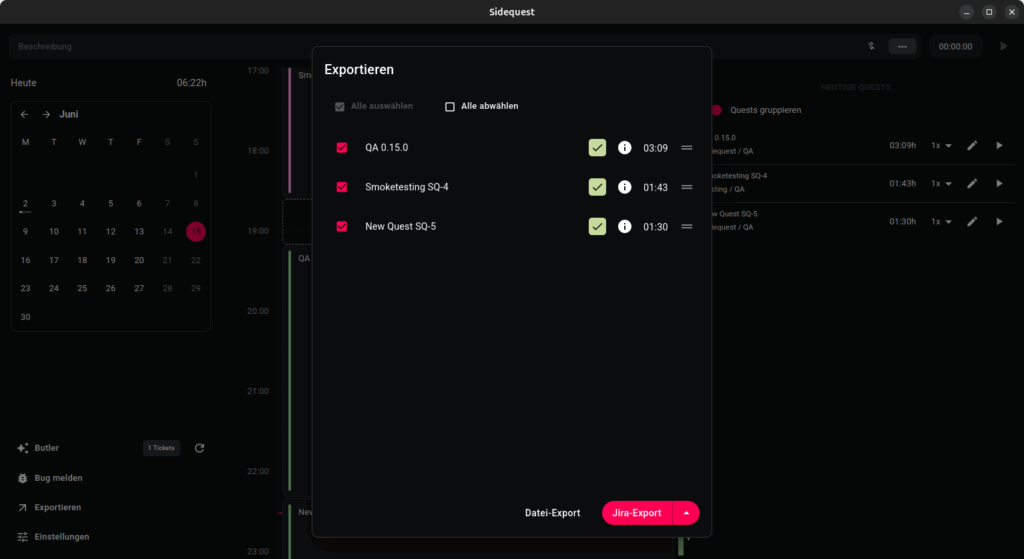Click the edit pencil for the 03:09h quest
The height and width of the screenshot is (559, 1024).
pyautogui.click(x=972, y=145)
